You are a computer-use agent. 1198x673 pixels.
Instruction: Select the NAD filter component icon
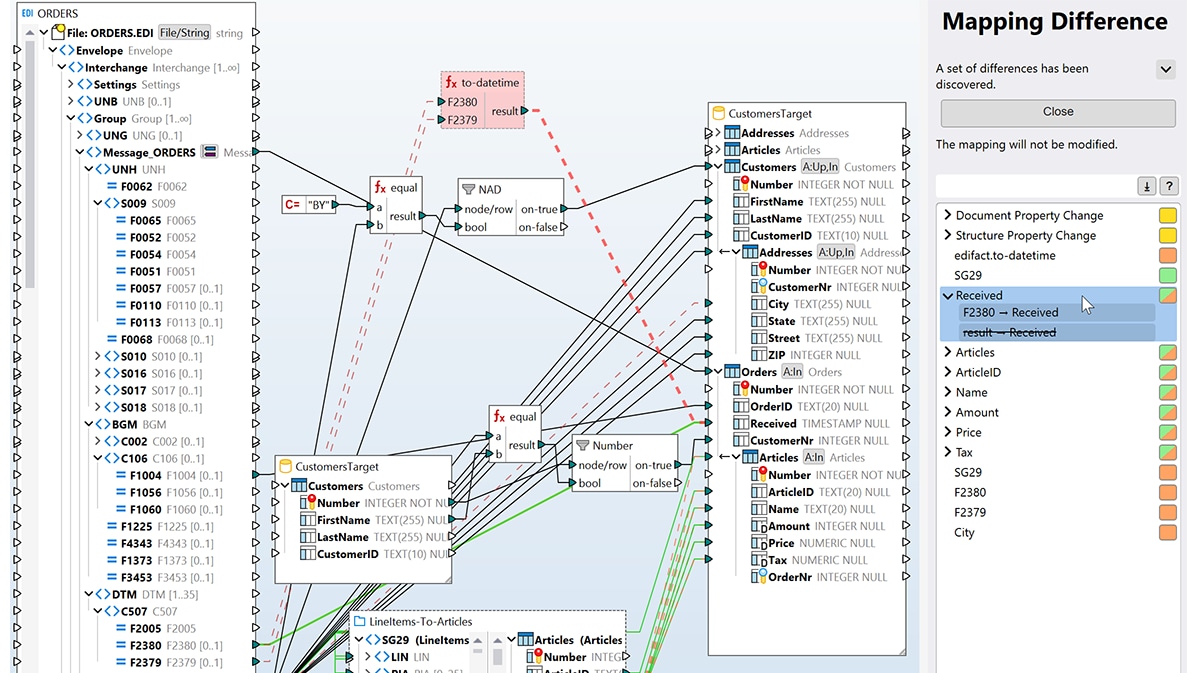(468, 189)
